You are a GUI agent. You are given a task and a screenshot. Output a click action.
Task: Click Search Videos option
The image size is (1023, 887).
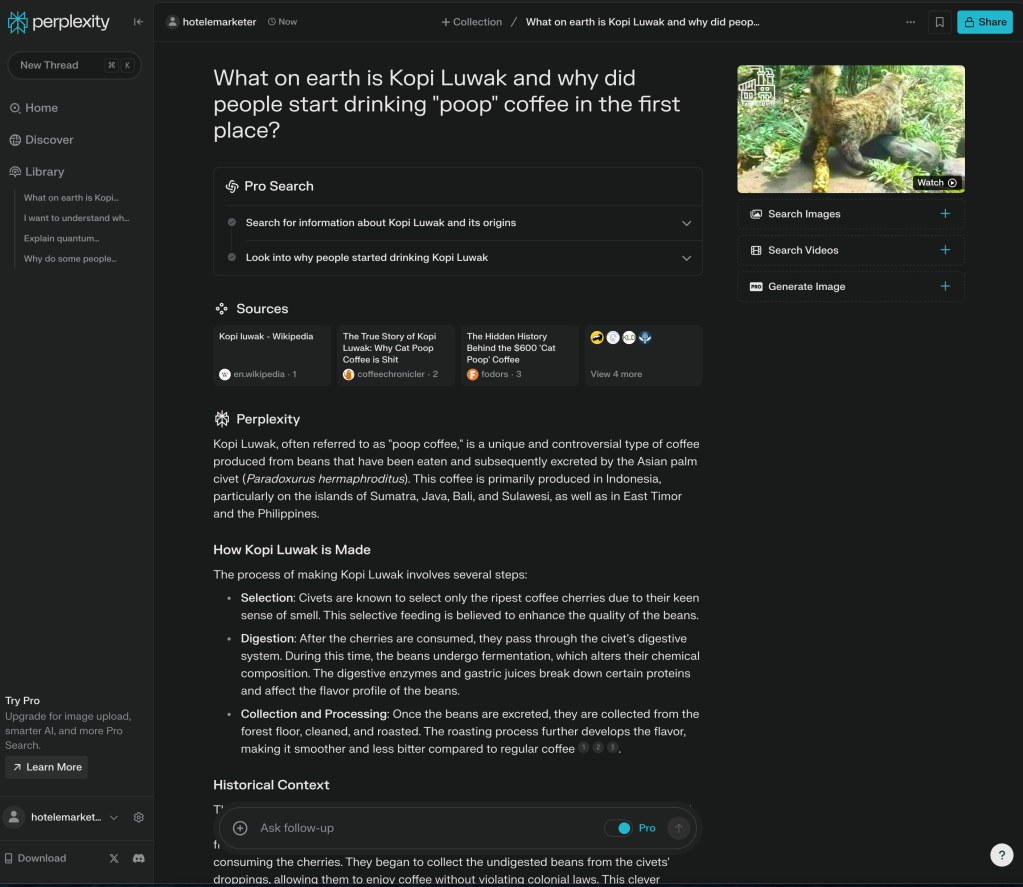(851, 250)
